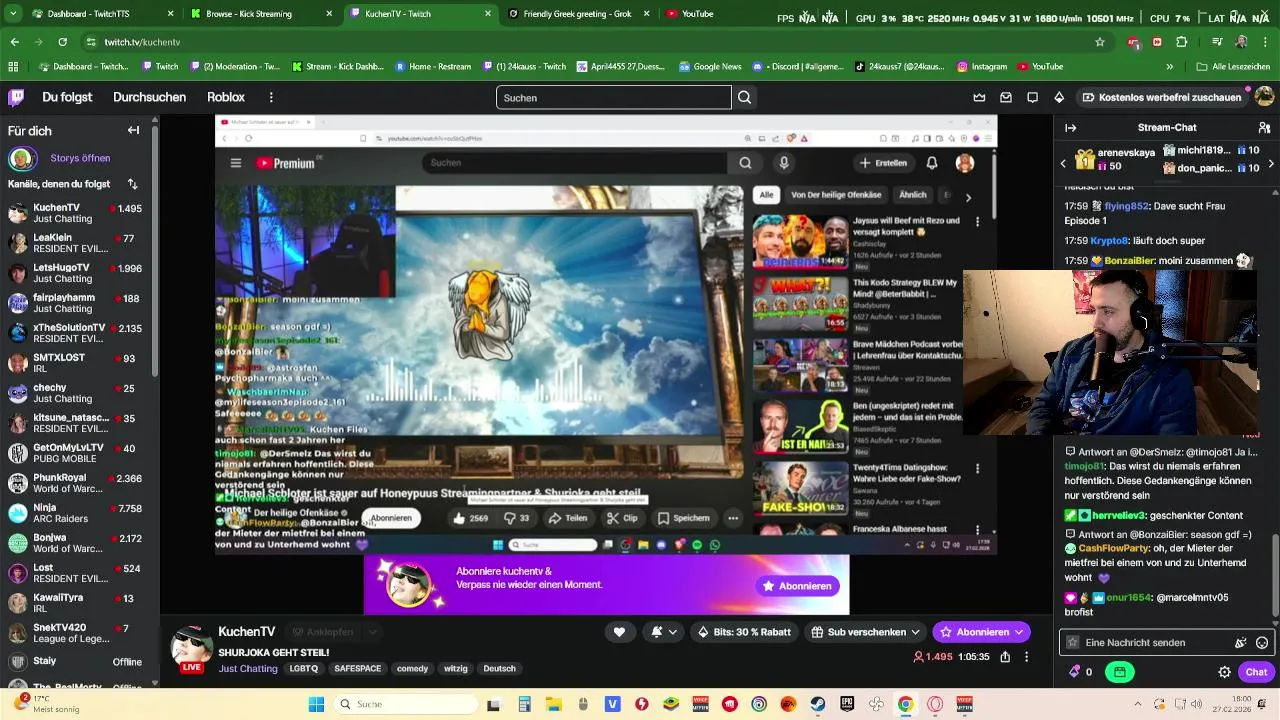Click the comedy tag

pyautogui.click(x=412, y=668)
